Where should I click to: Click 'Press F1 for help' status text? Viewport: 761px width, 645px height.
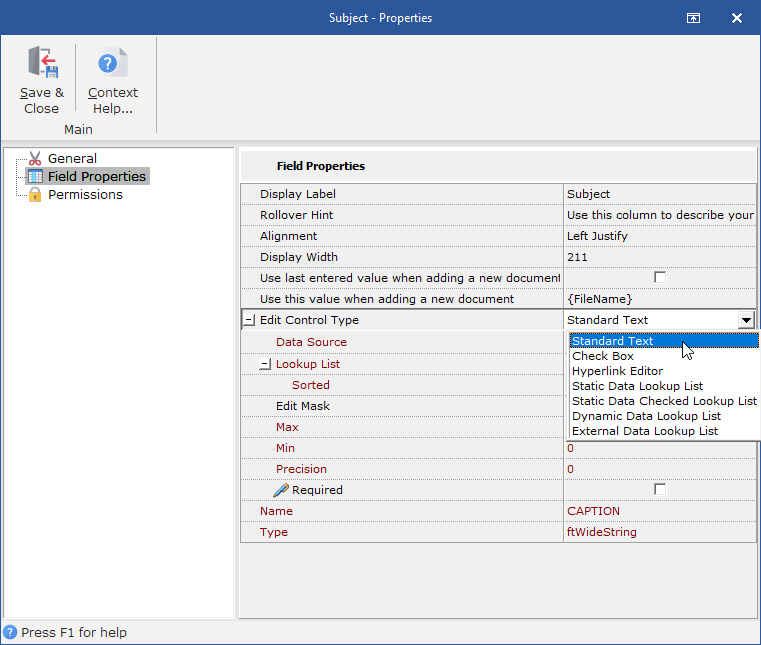[x=74, y=632]
